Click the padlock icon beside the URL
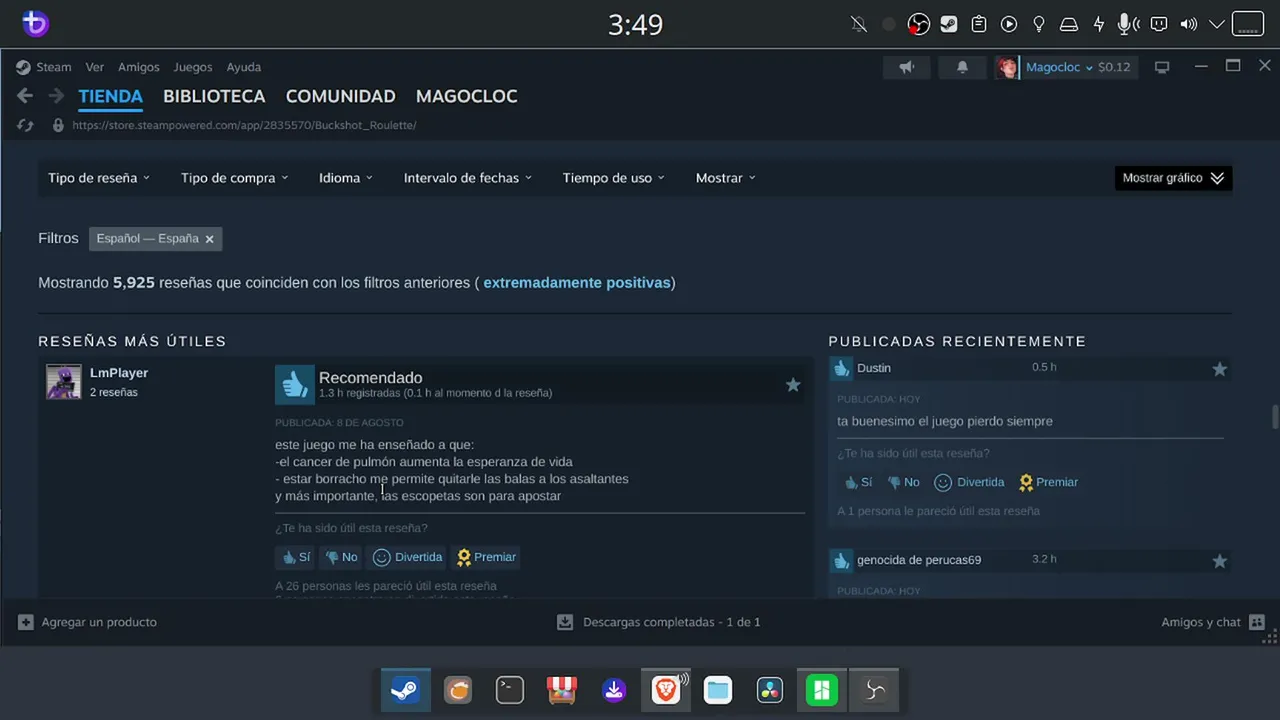The height and width of the screenshot is (720, 1280). point(57,125)
